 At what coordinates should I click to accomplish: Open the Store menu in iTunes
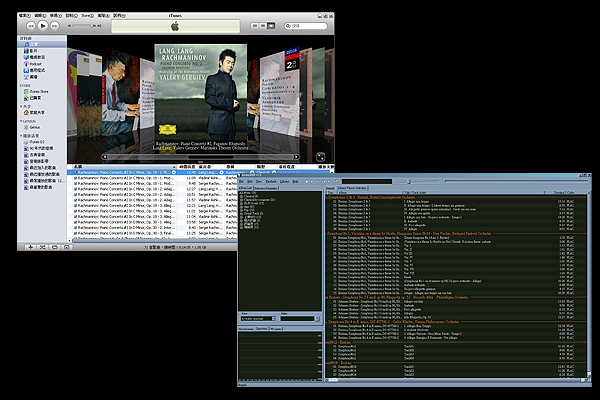87,16
